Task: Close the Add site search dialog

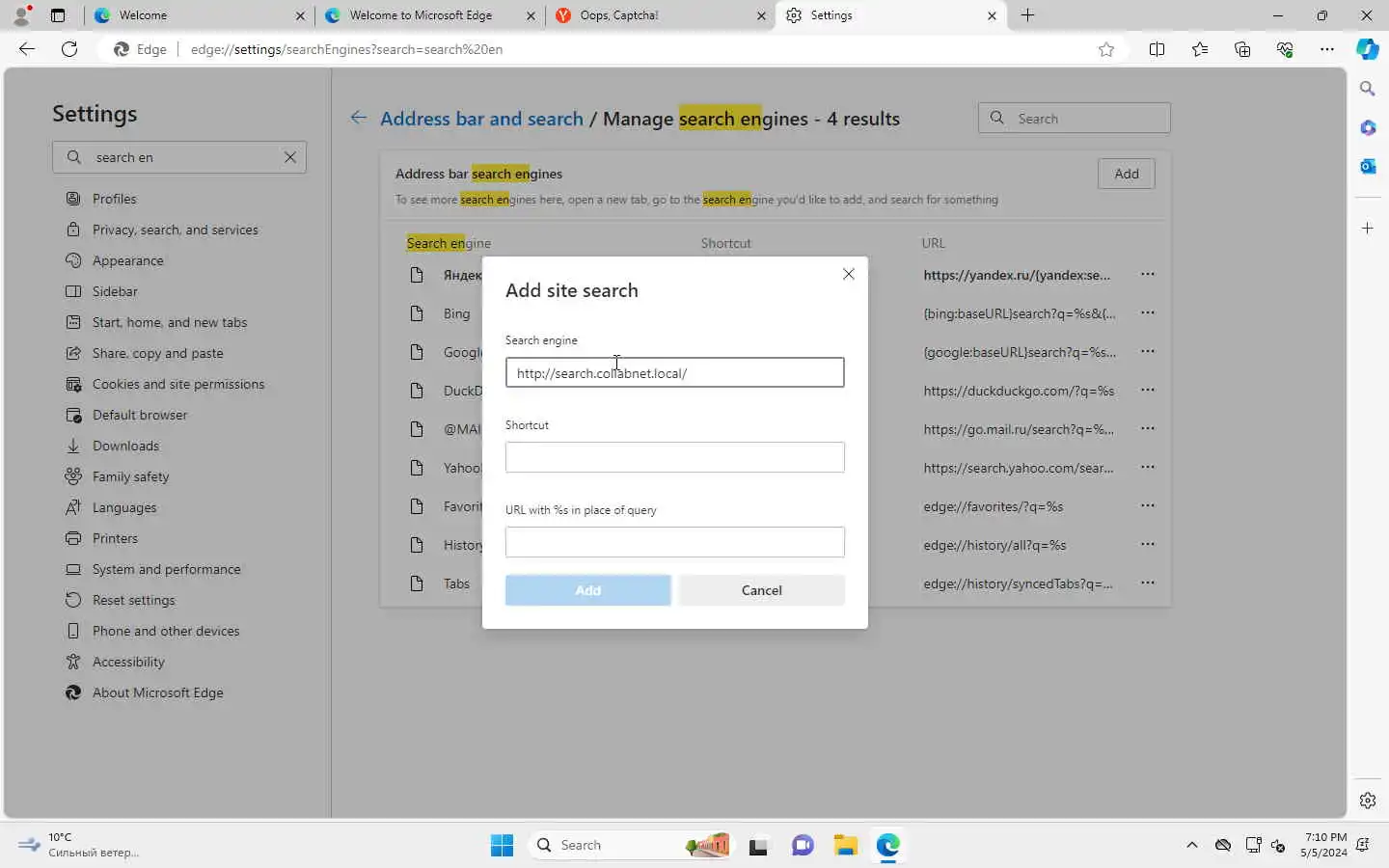Action: [849, 274]
